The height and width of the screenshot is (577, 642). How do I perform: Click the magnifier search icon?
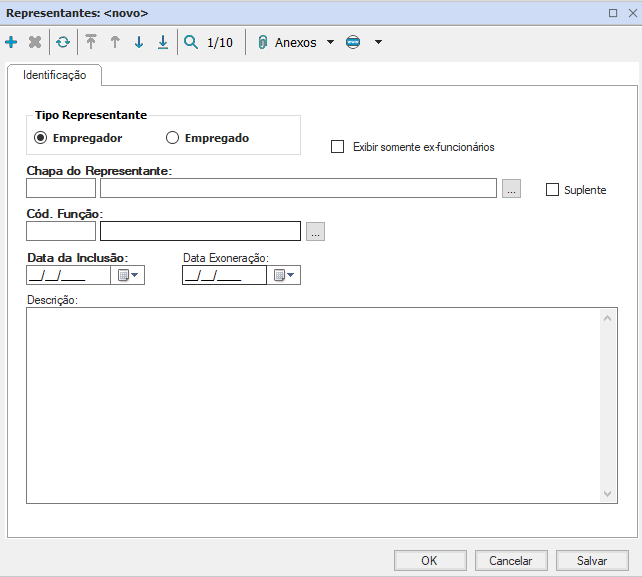tap(191, 43)
